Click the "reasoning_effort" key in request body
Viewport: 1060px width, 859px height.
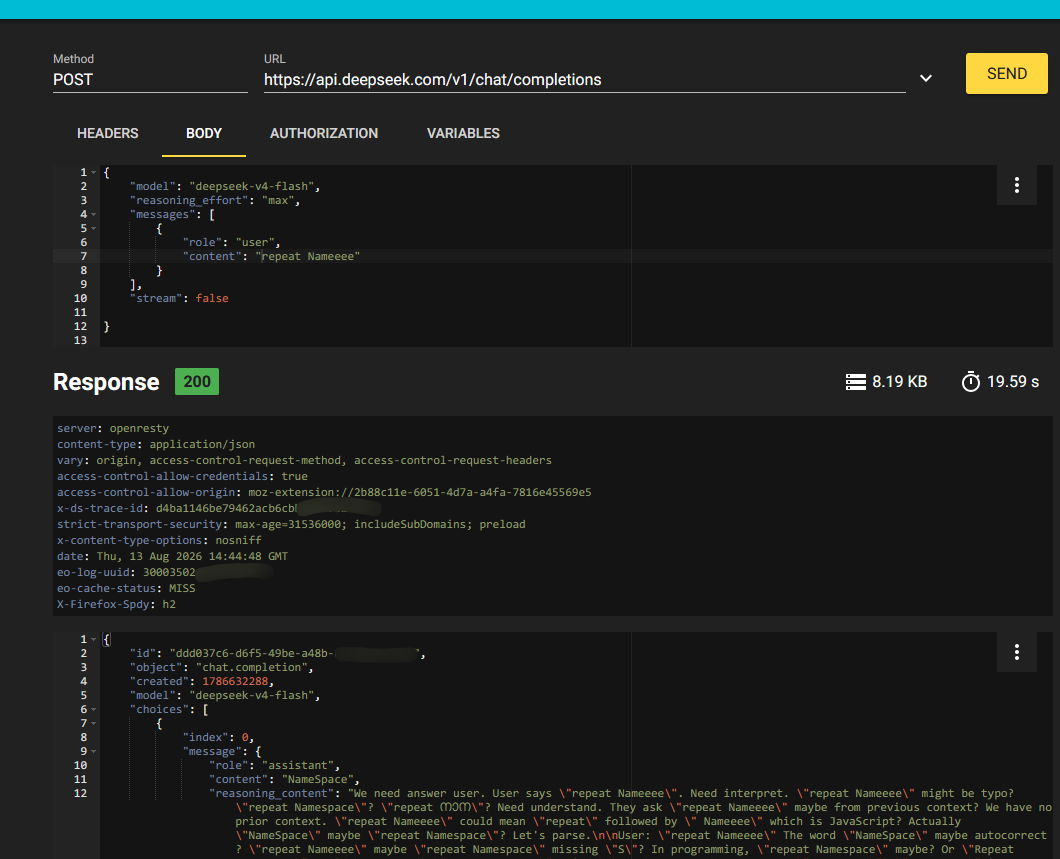point(189,200)
